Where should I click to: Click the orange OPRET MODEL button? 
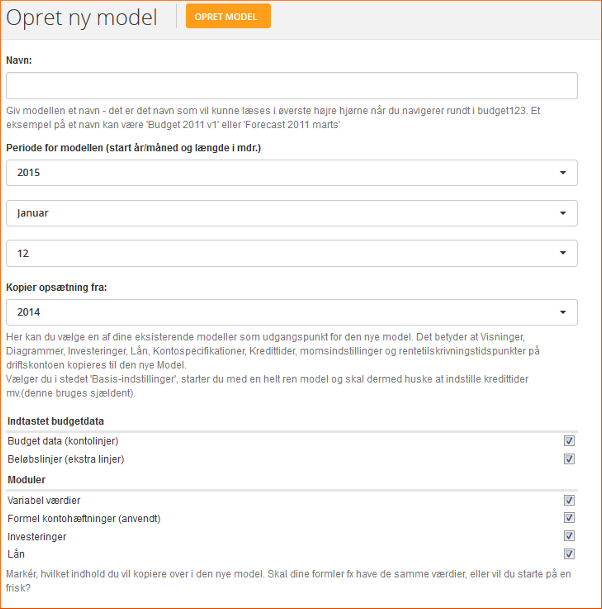(x=228, y=17)
